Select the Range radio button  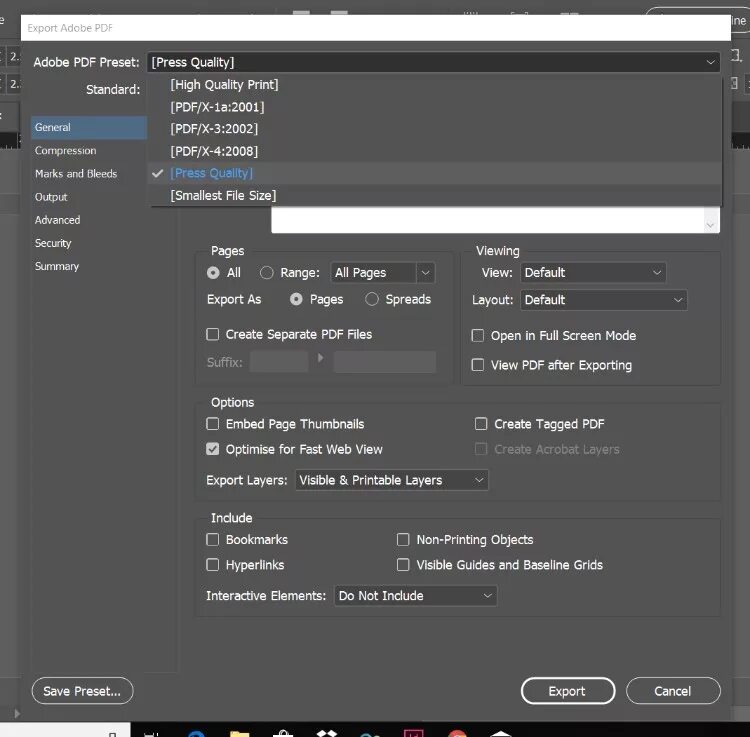tap(266, 273)
